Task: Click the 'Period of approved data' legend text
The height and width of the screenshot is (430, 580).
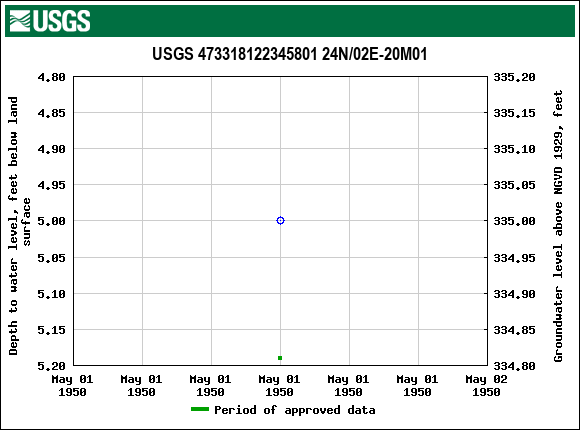Action: [294, 410]
